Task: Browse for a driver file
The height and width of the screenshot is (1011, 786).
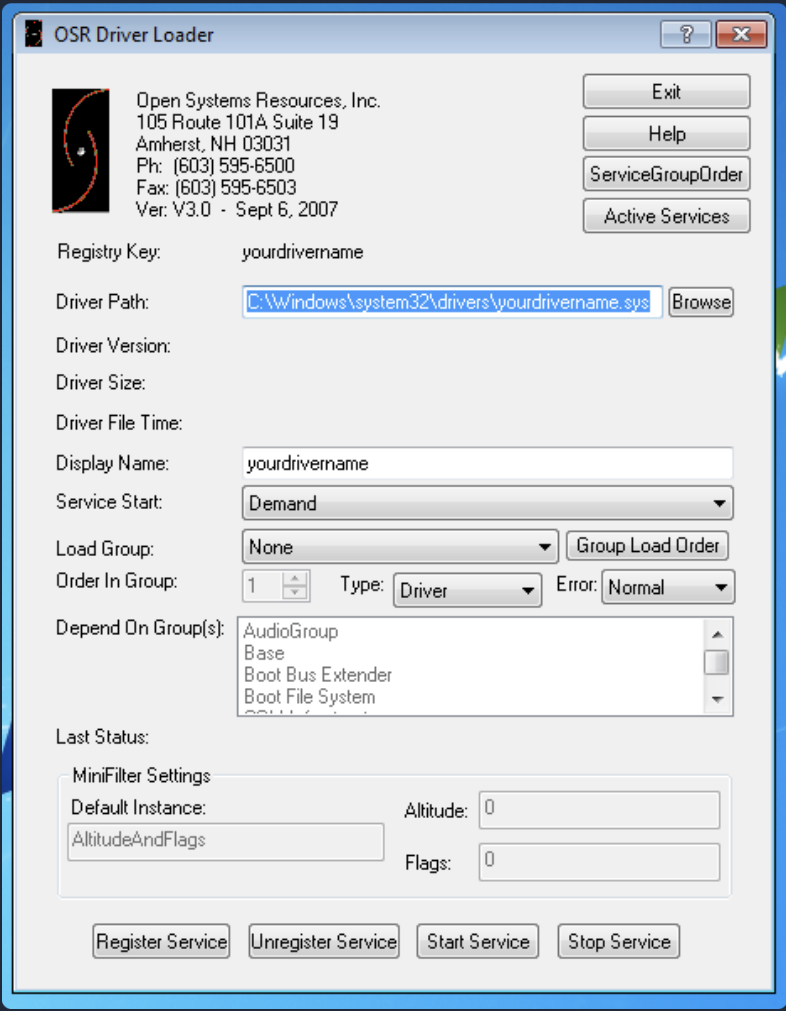Action: point(701,302)
